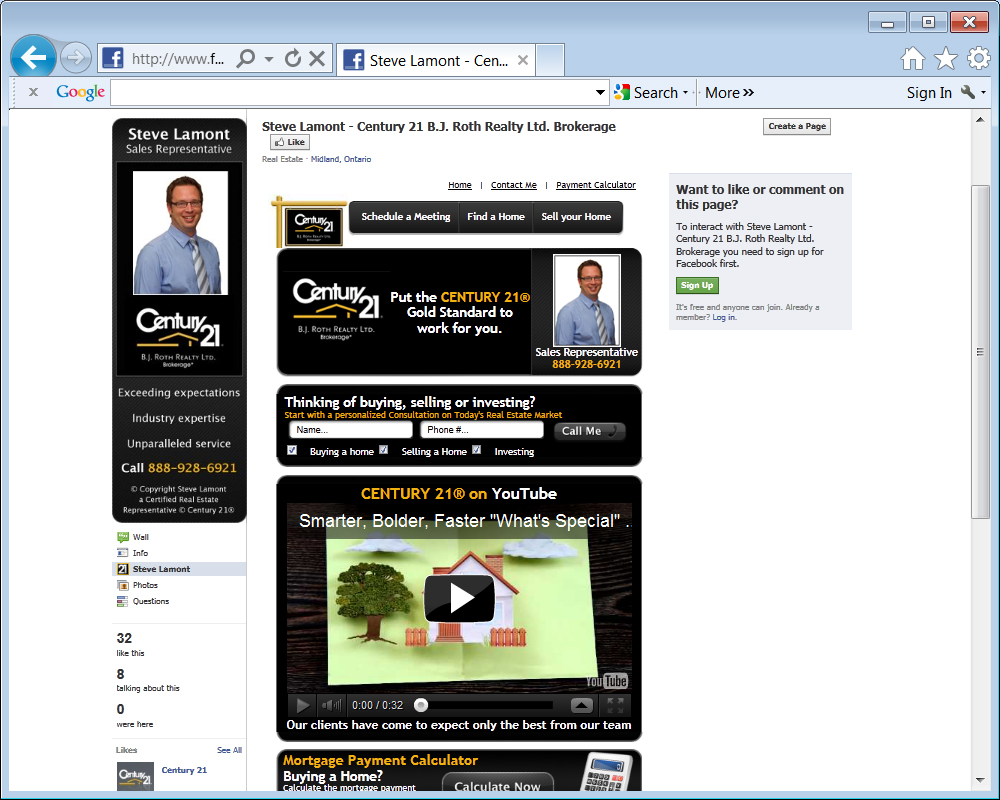Click the search magnifier in address bar
The width and height of the screenshot is (1000, 800).
[x=246, y=59]
